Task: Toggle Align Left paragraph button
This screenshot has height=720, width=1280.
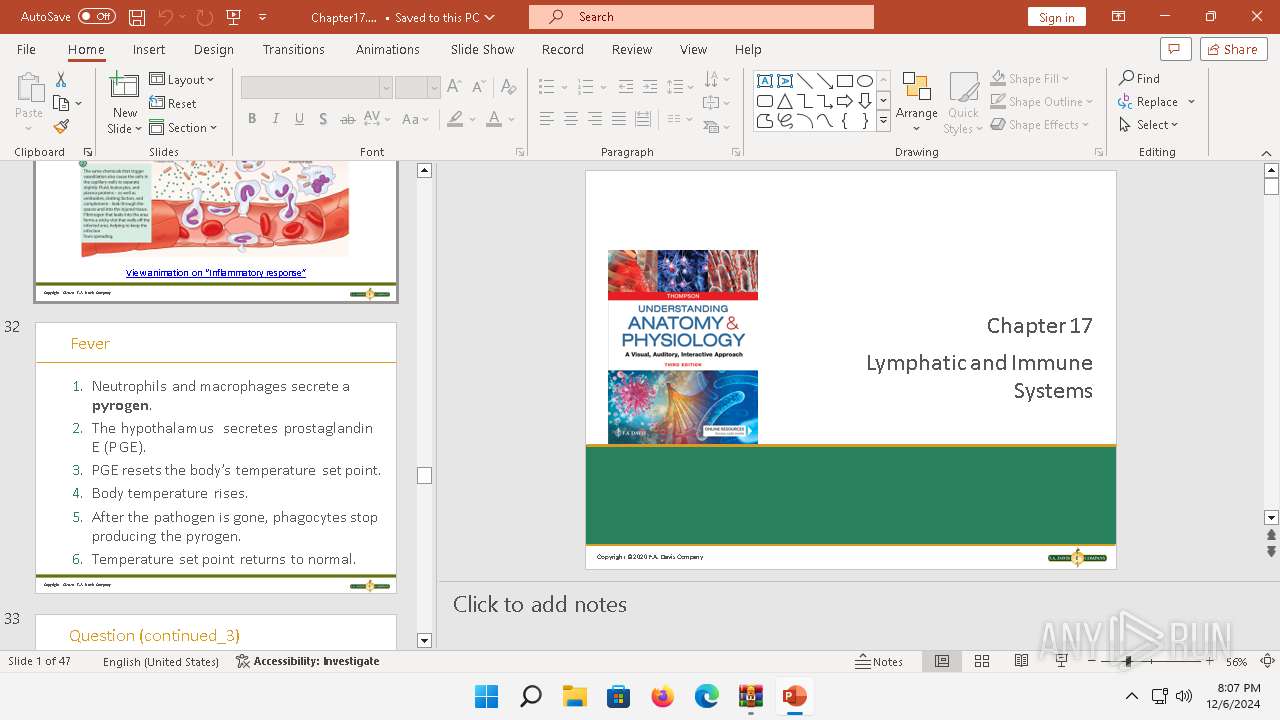Action: click(546, 119)
